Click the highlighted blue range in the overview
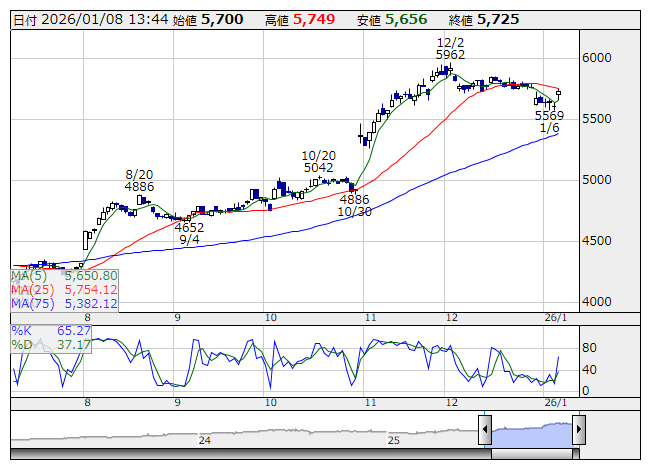Screen dimensions: 653x470 (531, 432)
